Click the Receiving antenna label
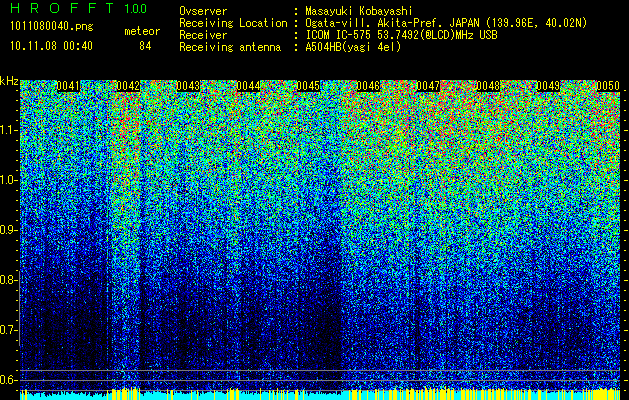 tap(230, 47)
